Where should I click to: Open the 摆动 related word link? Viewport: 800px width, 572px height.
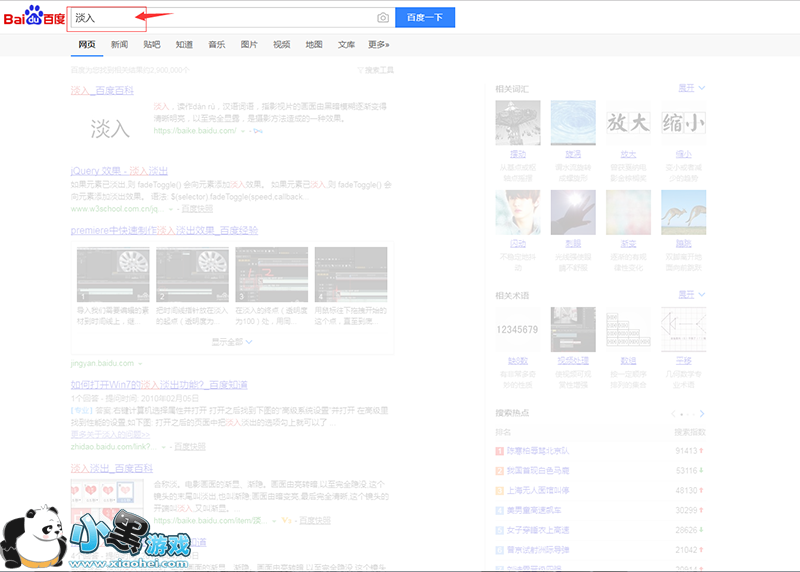(x=518, y=154)
